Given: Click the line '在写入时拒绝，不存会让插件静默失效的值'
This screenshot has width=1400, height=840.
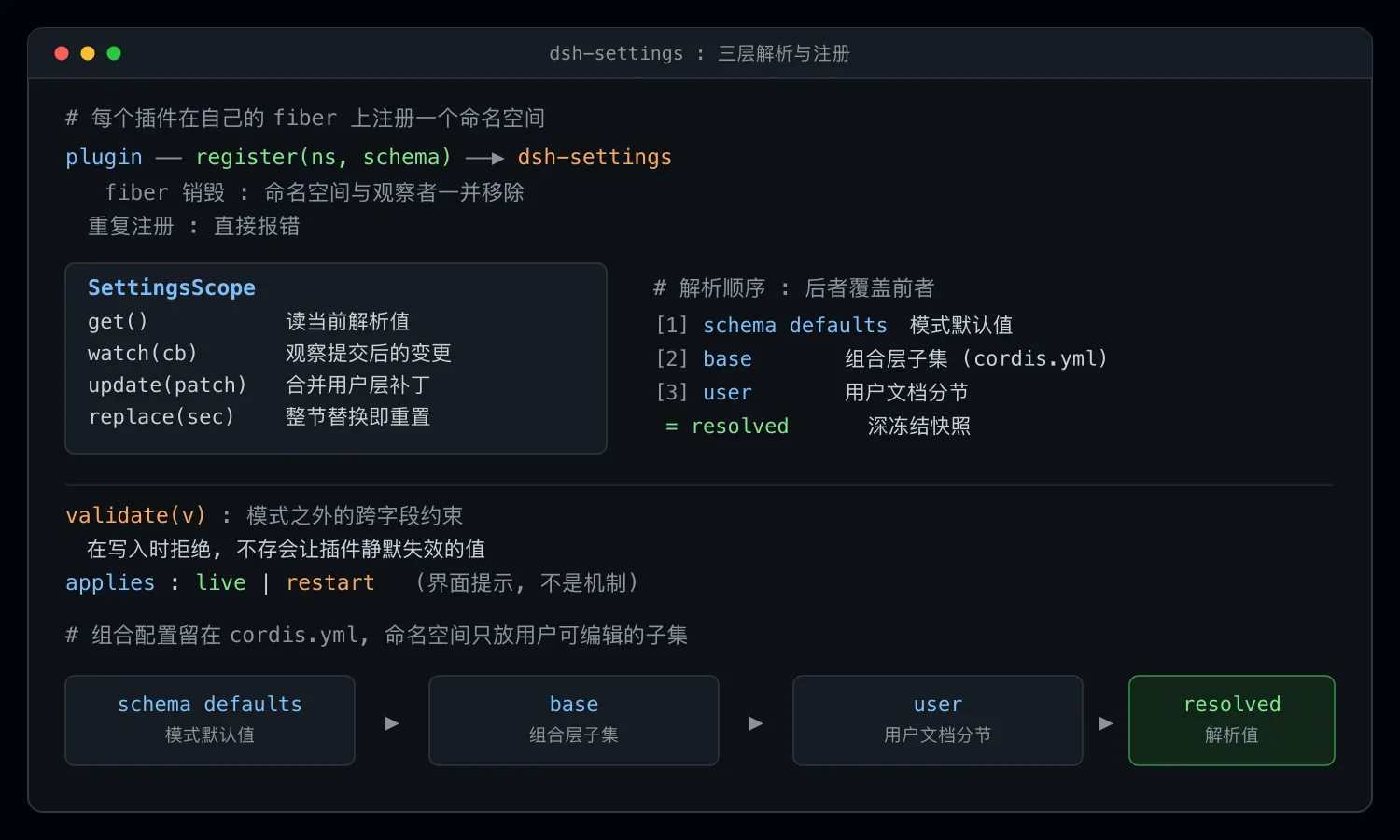Looking at the screenshot, I should point(286,550).
